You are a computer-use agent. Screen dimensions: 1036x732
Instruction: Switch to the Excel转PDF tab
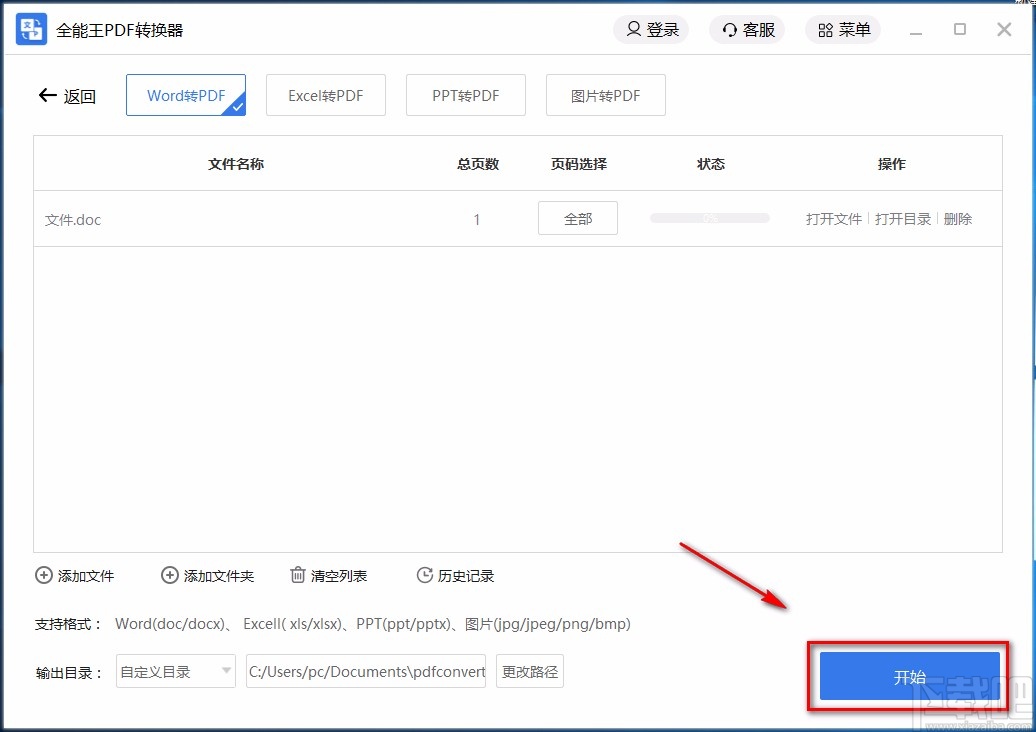[325, 94]
